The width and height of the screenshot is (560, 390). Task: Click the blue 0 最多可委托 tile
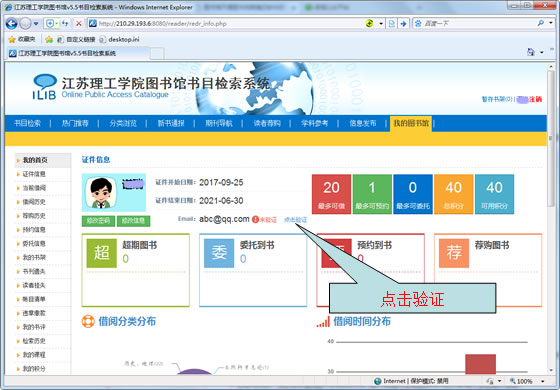pyautogui.click(x=413, y=194)
